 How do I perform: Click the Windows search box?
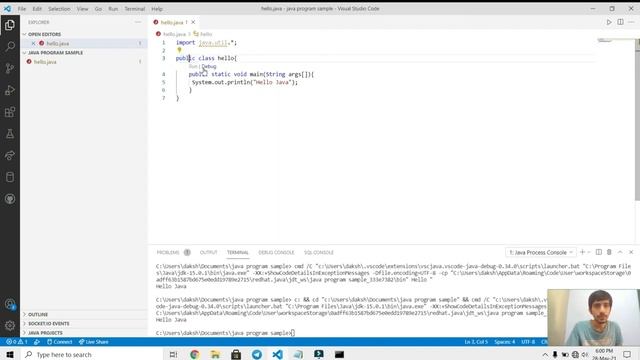(92, 354)
